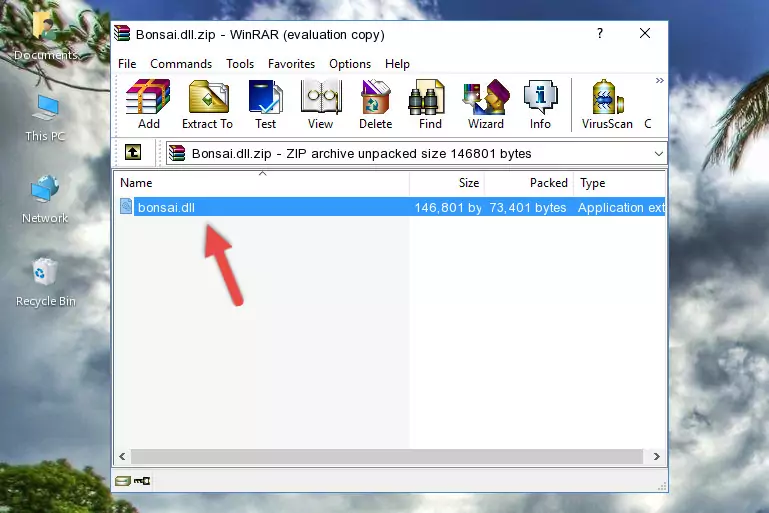Close the WinRAR window

(x=645, y=33)
